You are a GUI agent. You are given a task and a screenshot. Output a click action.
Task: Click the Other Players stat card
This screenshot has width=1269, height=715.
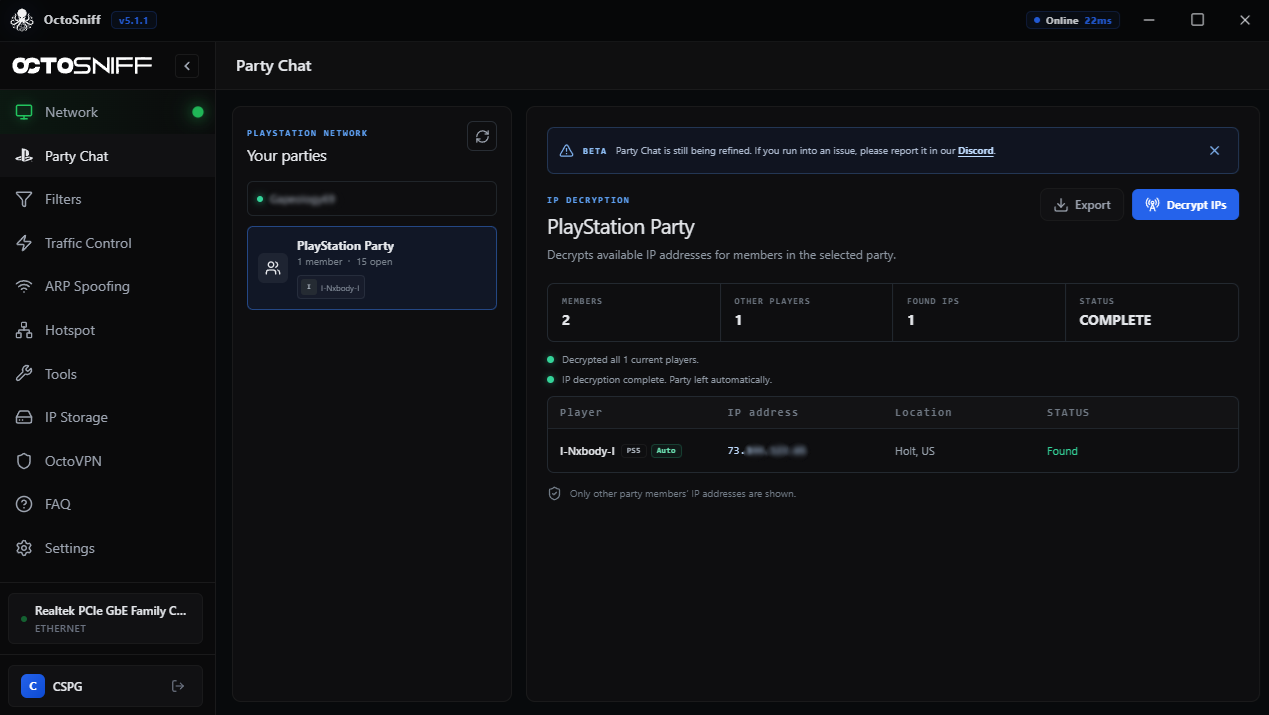tap(806, 312)
